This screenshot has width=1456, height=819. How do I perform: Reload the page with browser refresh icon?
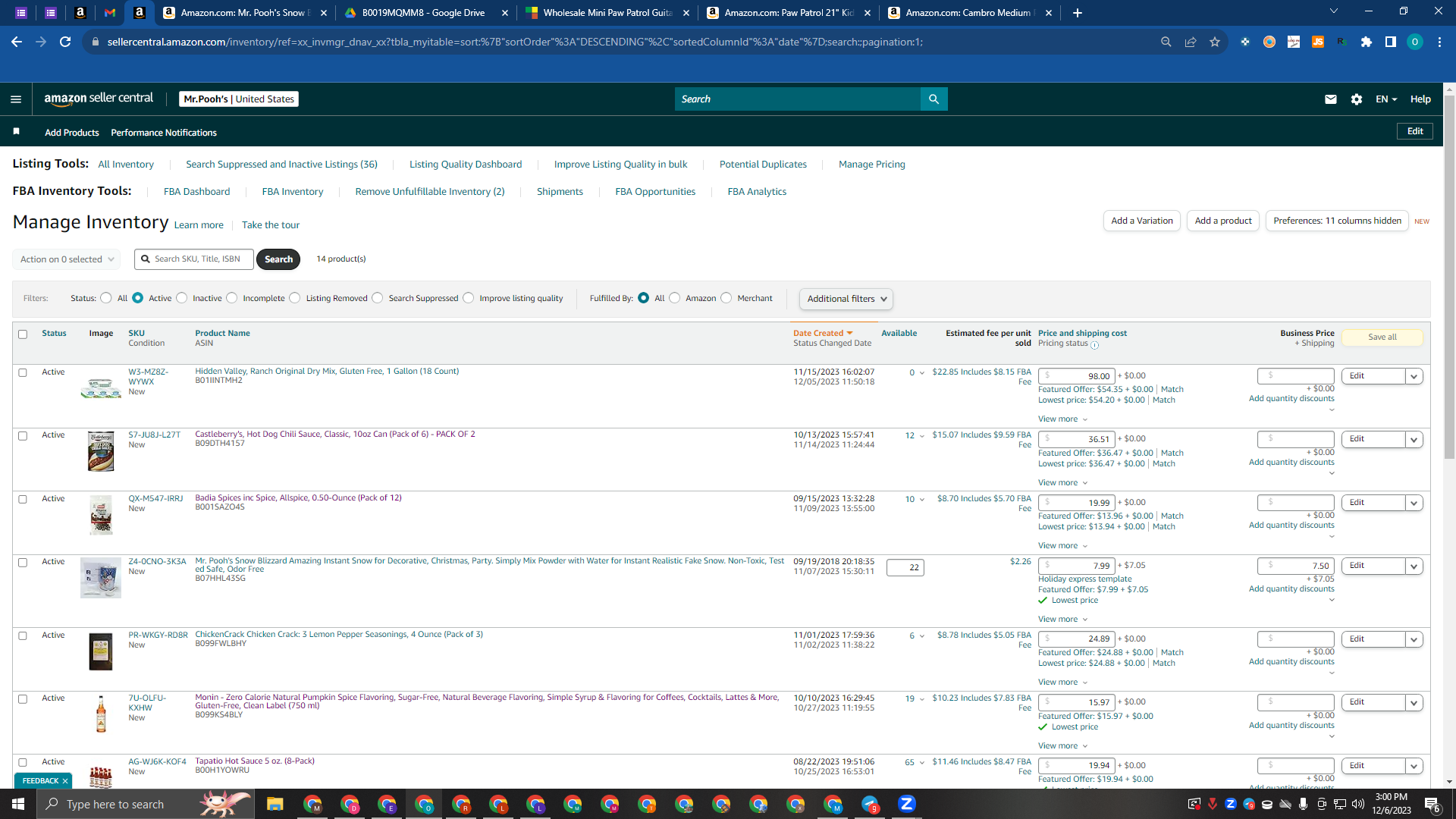[65, 42]
